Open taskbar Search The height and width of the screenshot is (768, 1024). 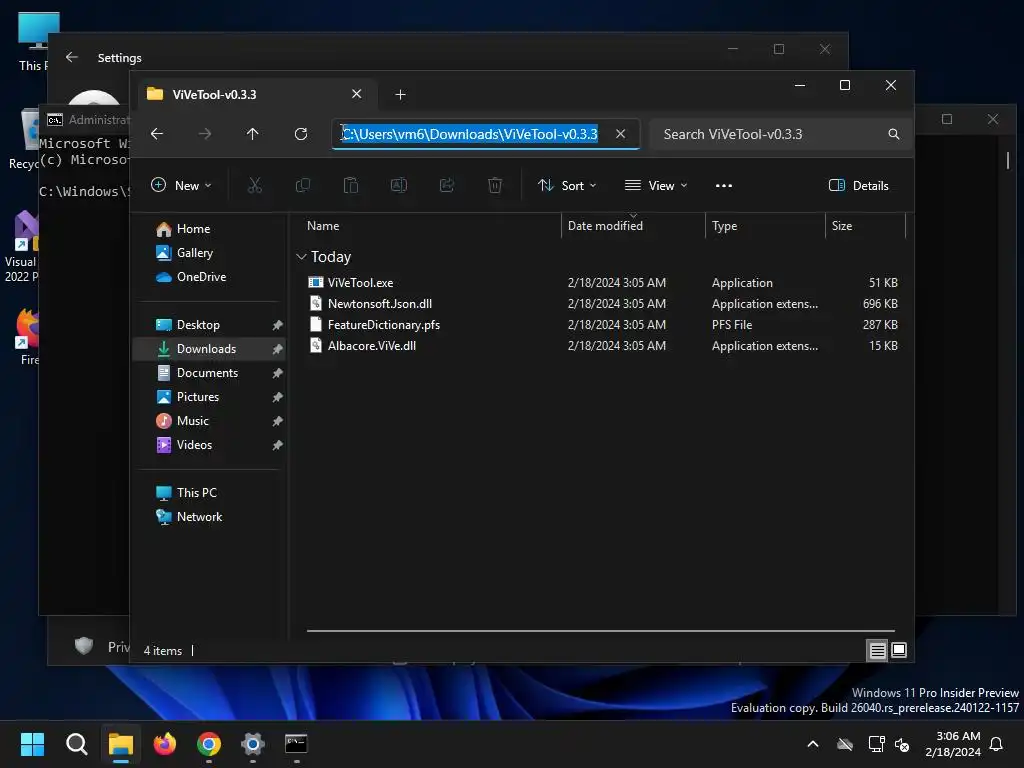[76, 743]
